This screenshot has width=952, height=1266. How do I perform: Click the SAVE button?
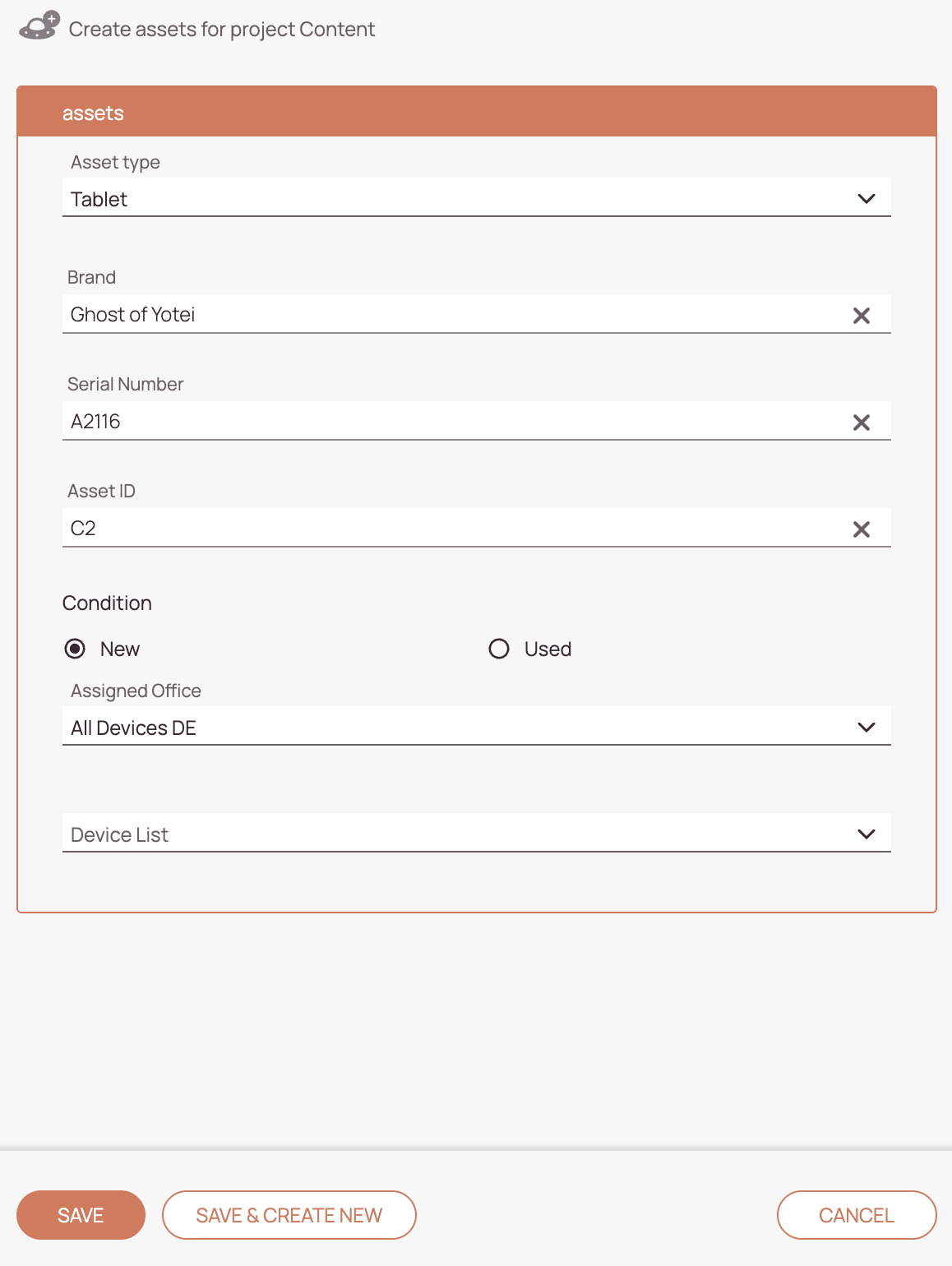81,1215
